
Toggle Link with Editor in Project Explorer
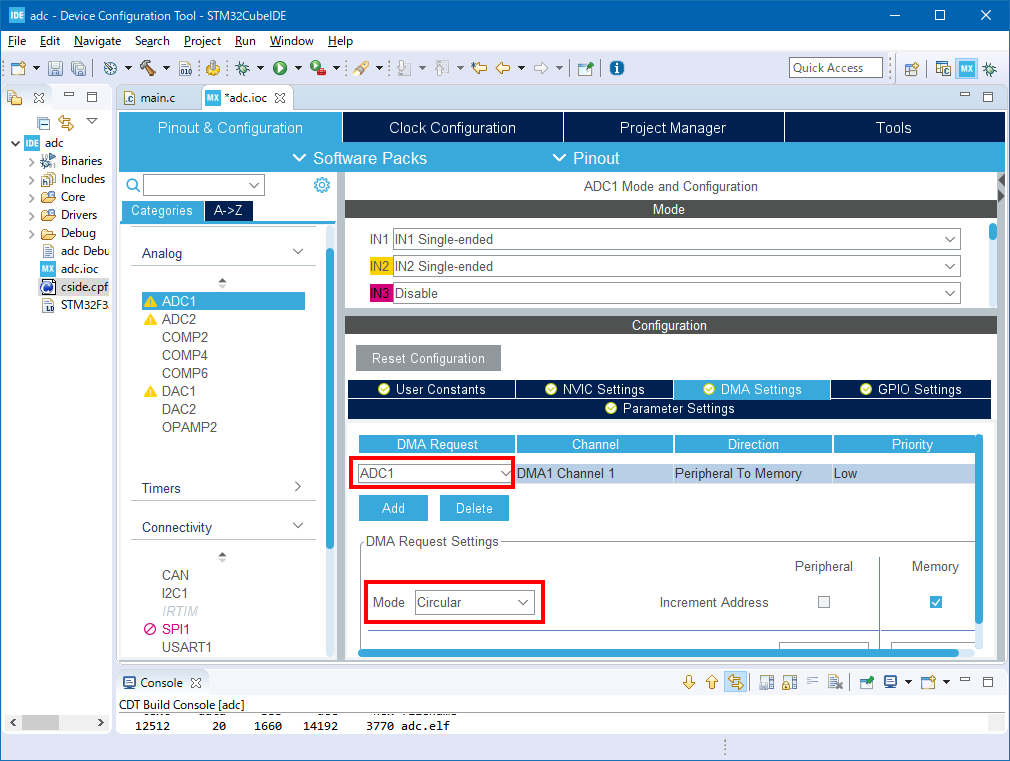pyautogui.click(x=66, y=122)
